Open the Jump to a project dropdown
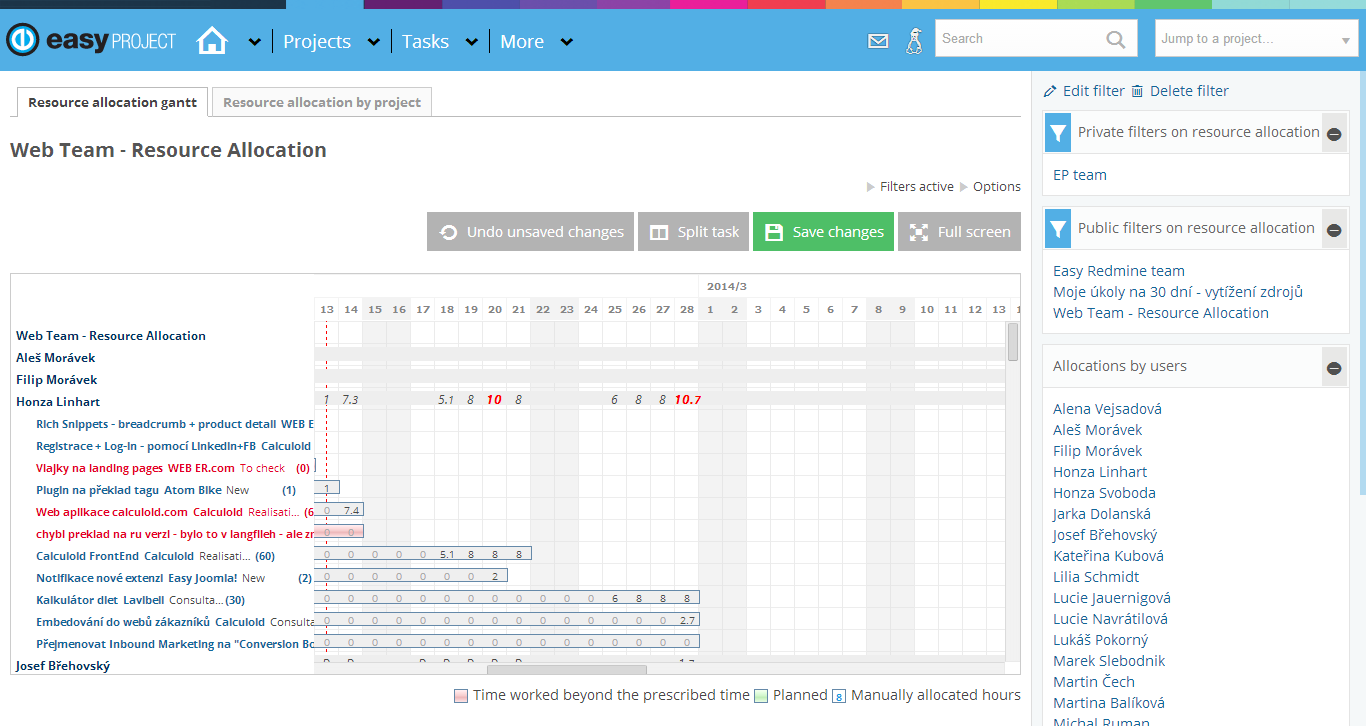 pos(1257,39)
